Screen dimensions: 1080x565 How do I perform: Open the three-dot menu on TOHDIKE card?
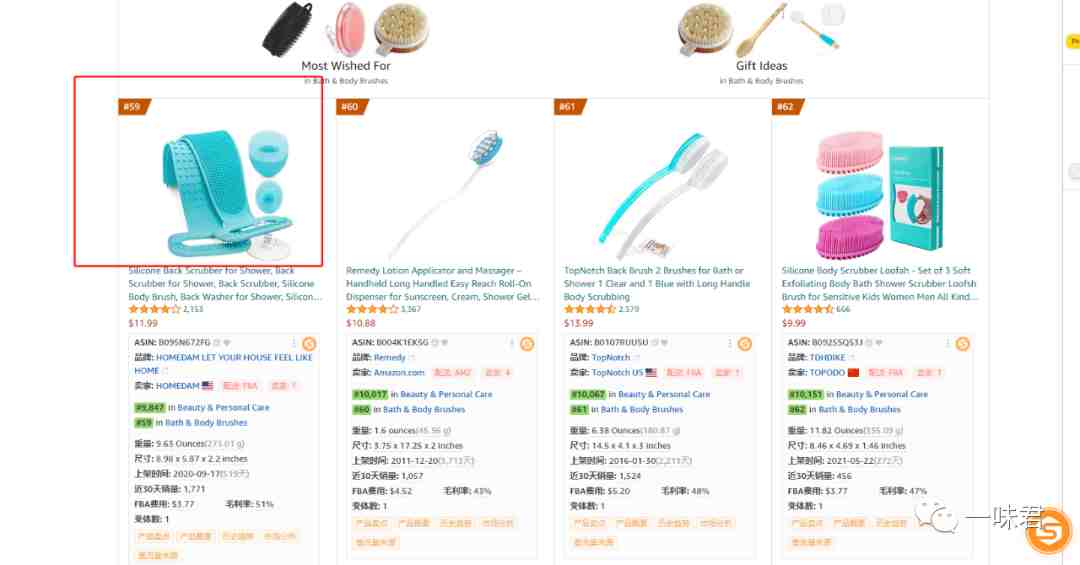[947, 343]
